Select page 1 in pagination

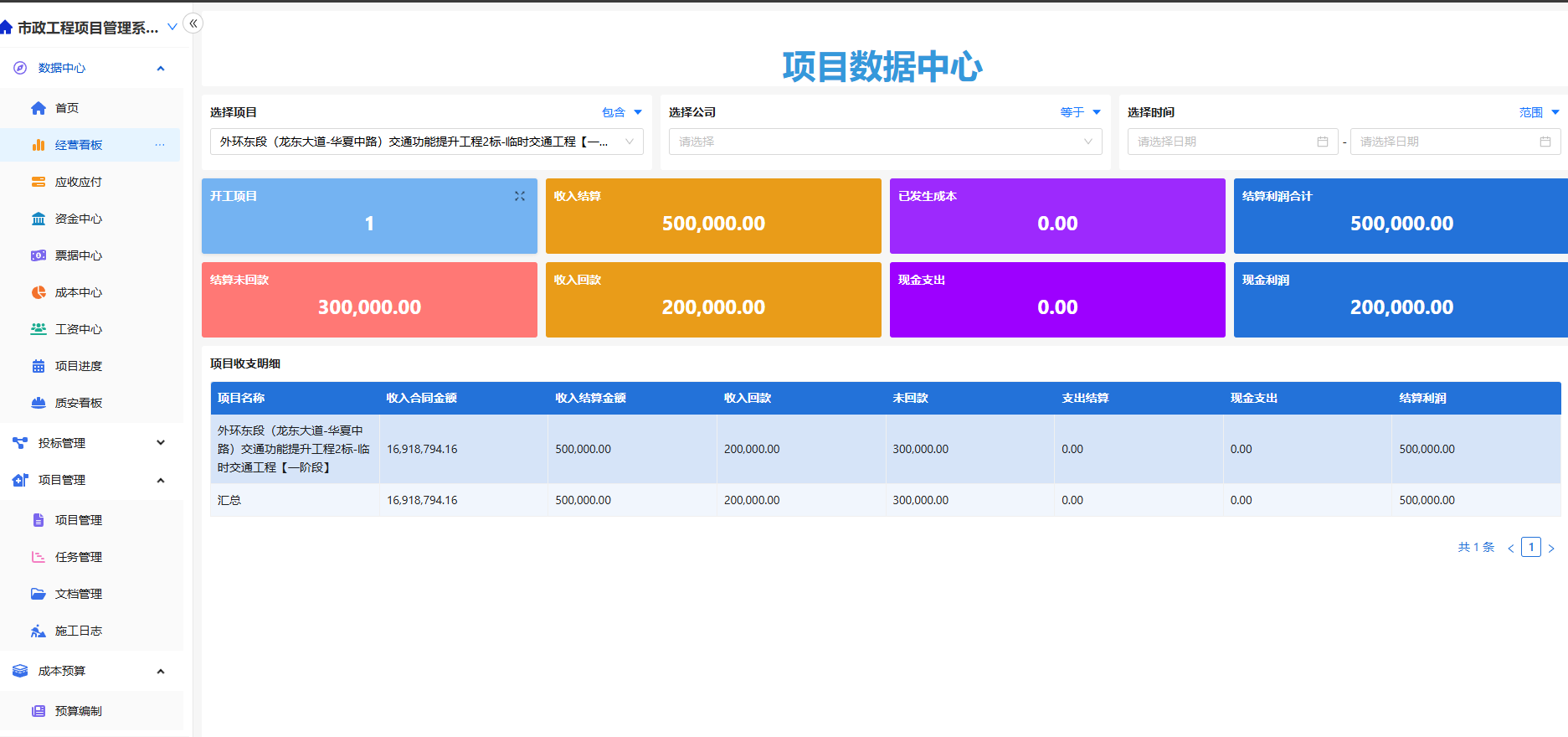pos(1531,547)
